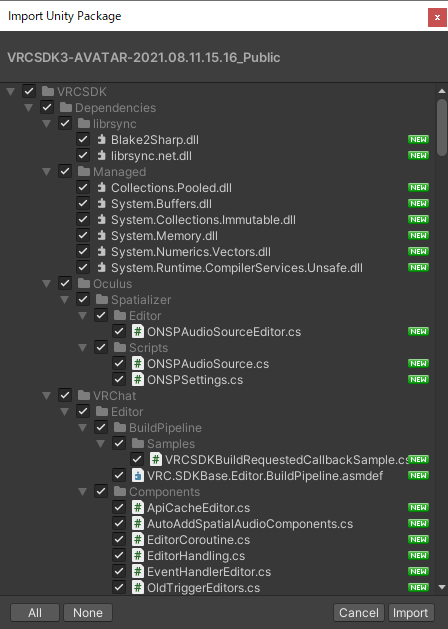Collapse the Dependencies folder
The width and height of the screenshot is (448, 629).
pyautogui.click(x=28, y=108)
